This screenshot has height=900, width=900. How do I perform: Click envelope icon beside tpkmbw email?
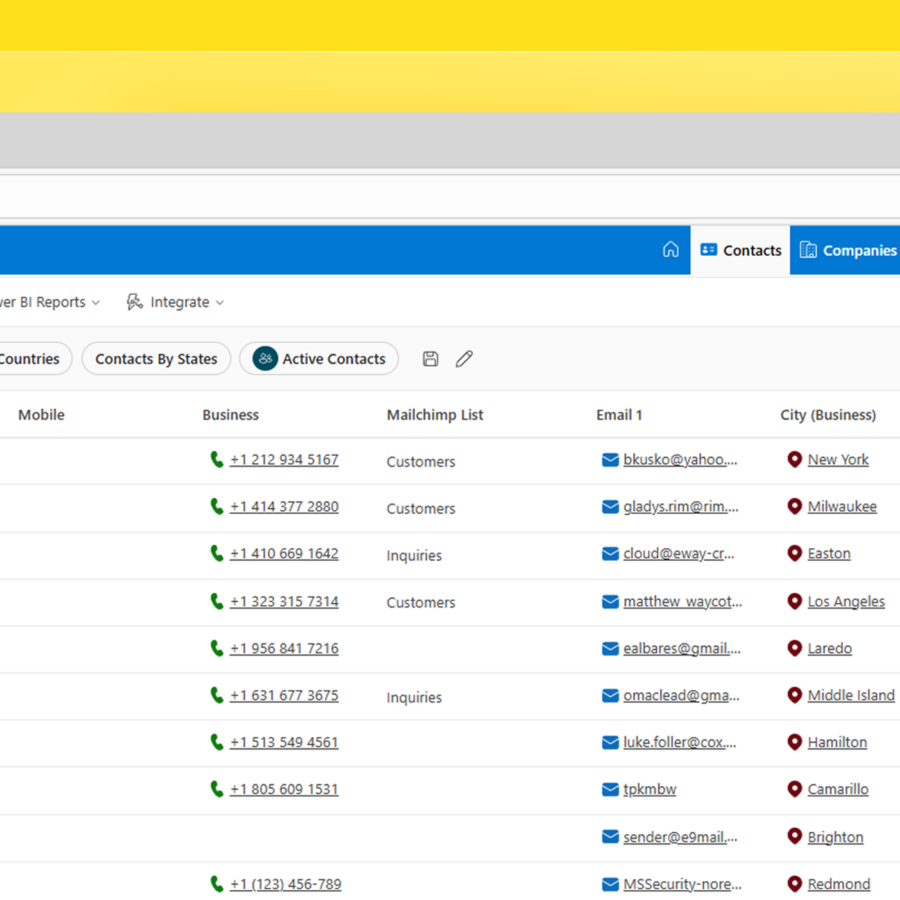click(610, 789)
